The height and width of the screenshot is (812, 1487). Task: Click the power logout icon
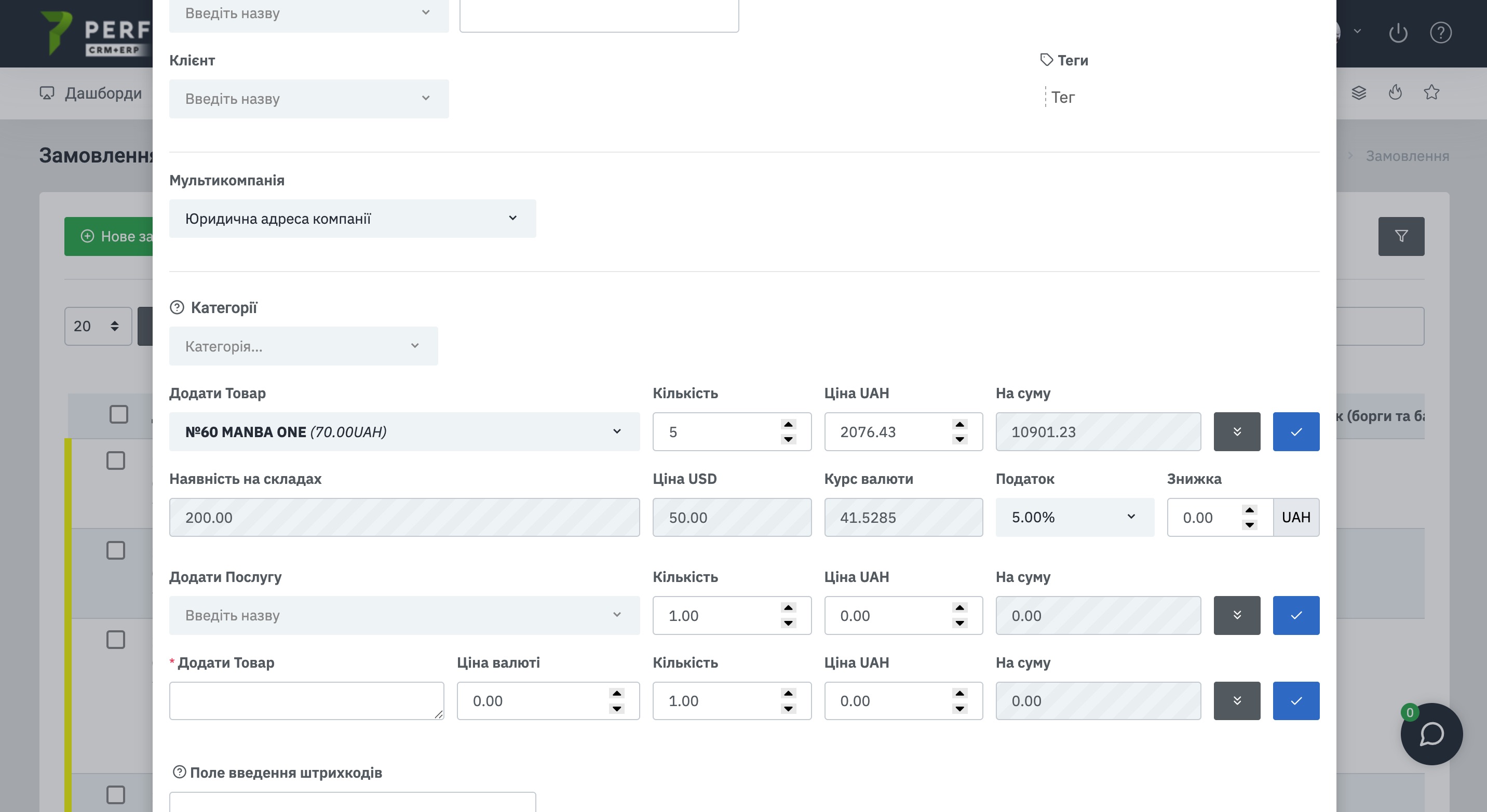1398,33
